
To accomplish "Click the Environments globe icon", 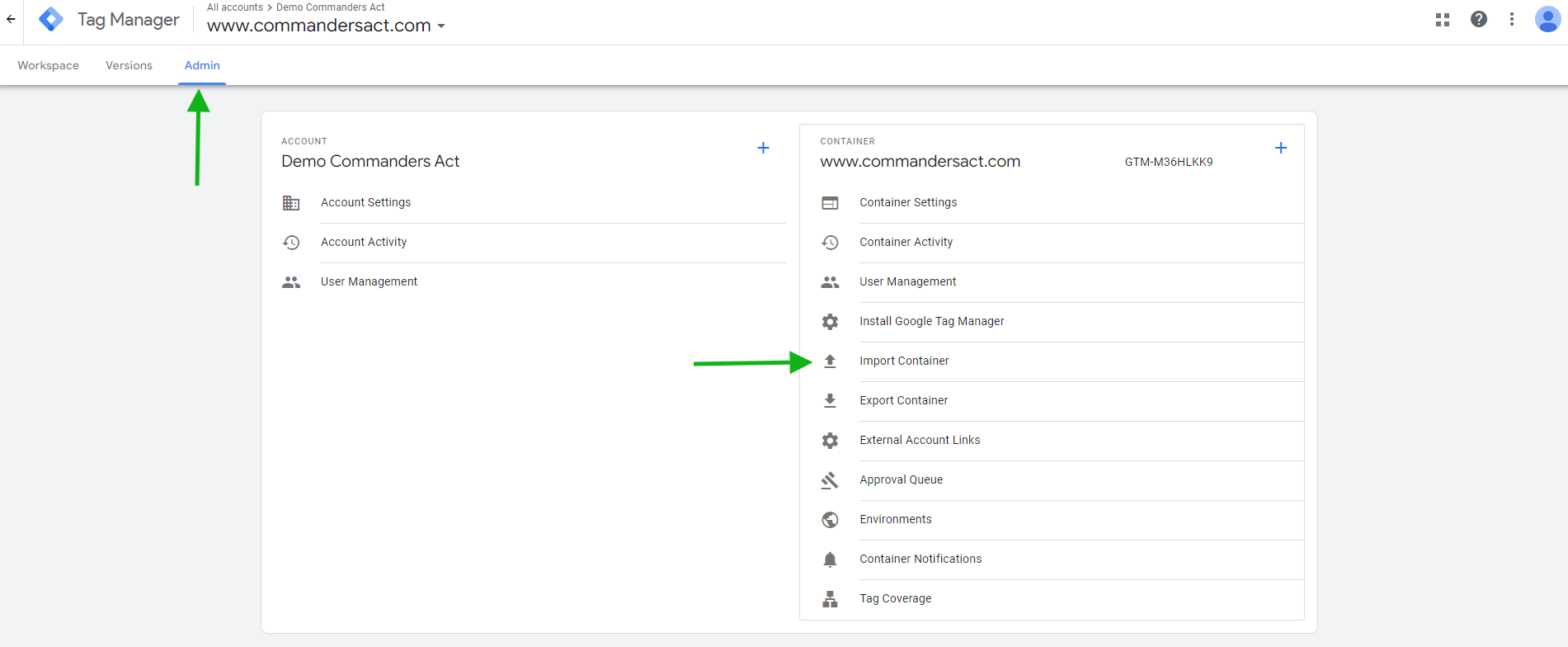I will click(x=830, y=520).
